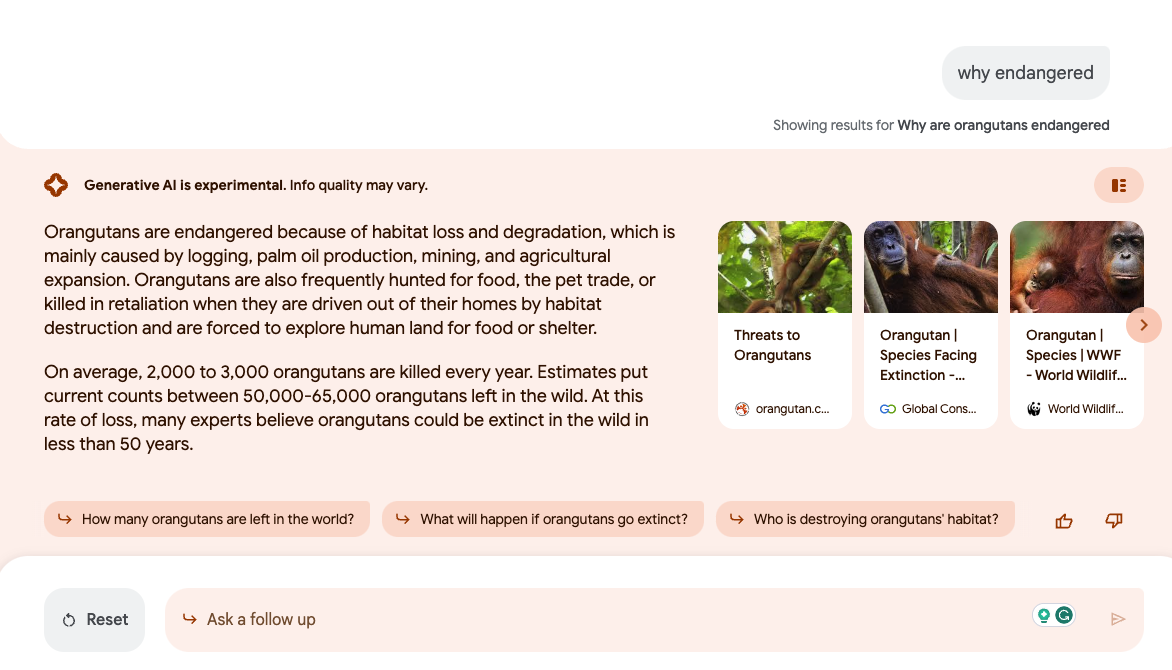Select the orangutan extinction follow-up question
The width and height of the screenshot is (1172, 670).
point(542,518)
